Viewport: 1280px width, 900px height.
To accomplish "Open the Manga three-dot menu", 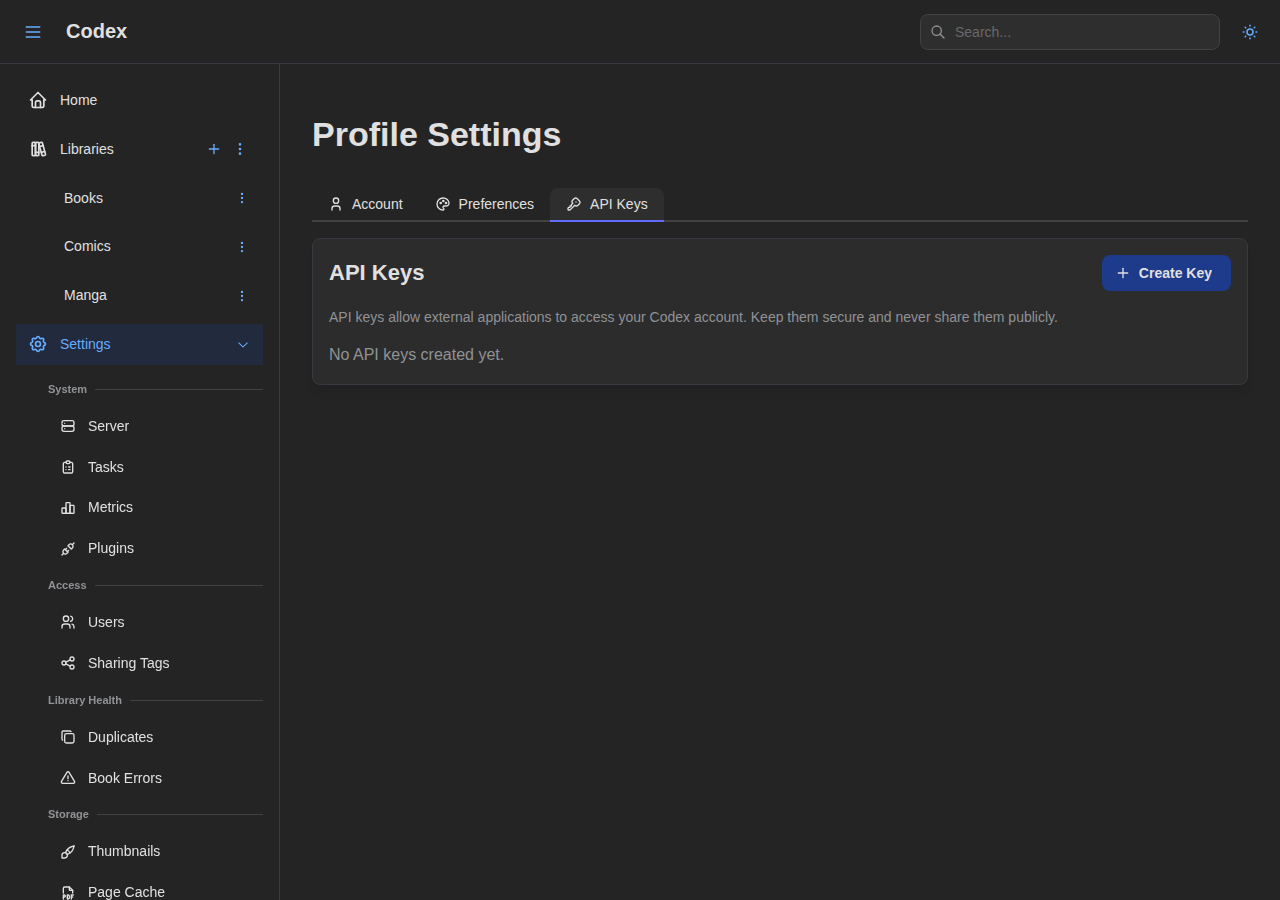I will 241,295.
